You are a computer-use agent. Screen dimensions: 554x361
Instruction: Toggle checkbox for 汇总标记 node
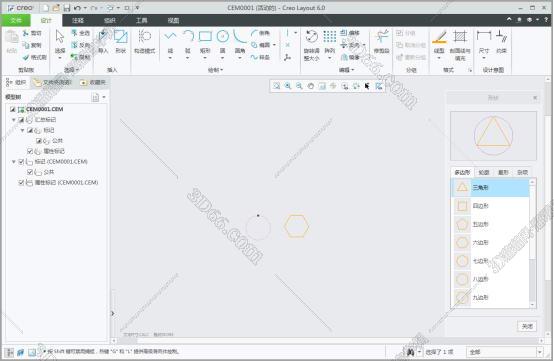(x=21, y=120)
